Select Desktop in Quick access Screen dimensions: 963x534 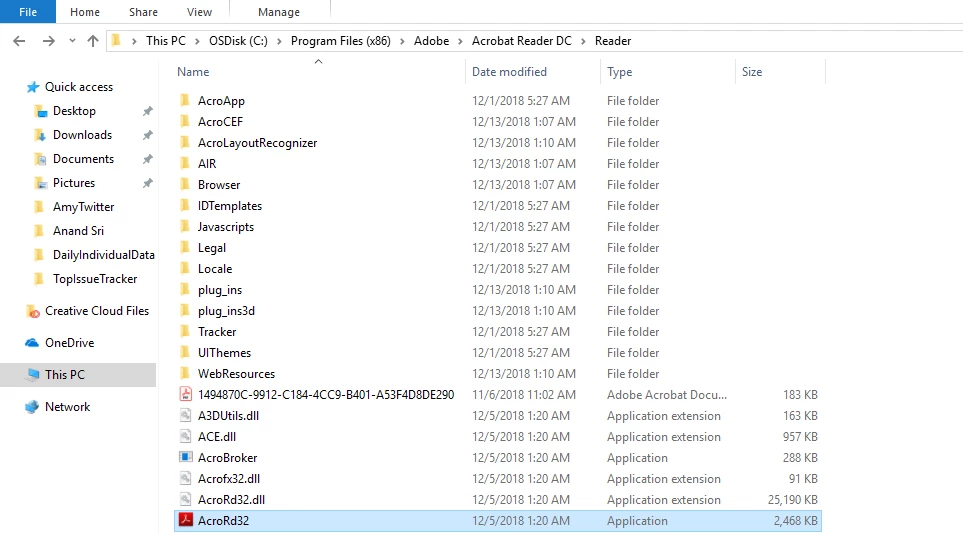point(74,111)
